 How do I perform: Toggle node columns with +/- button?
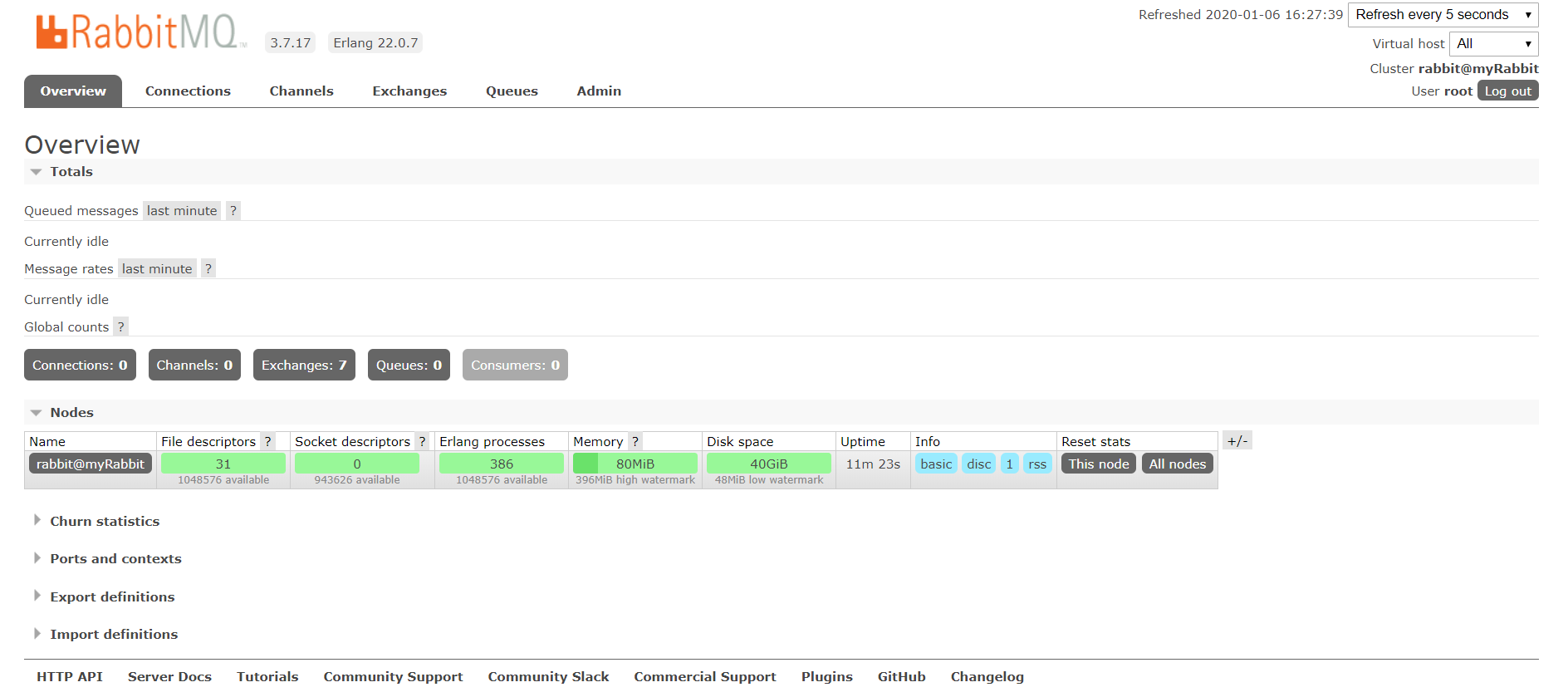point(1237,441)
